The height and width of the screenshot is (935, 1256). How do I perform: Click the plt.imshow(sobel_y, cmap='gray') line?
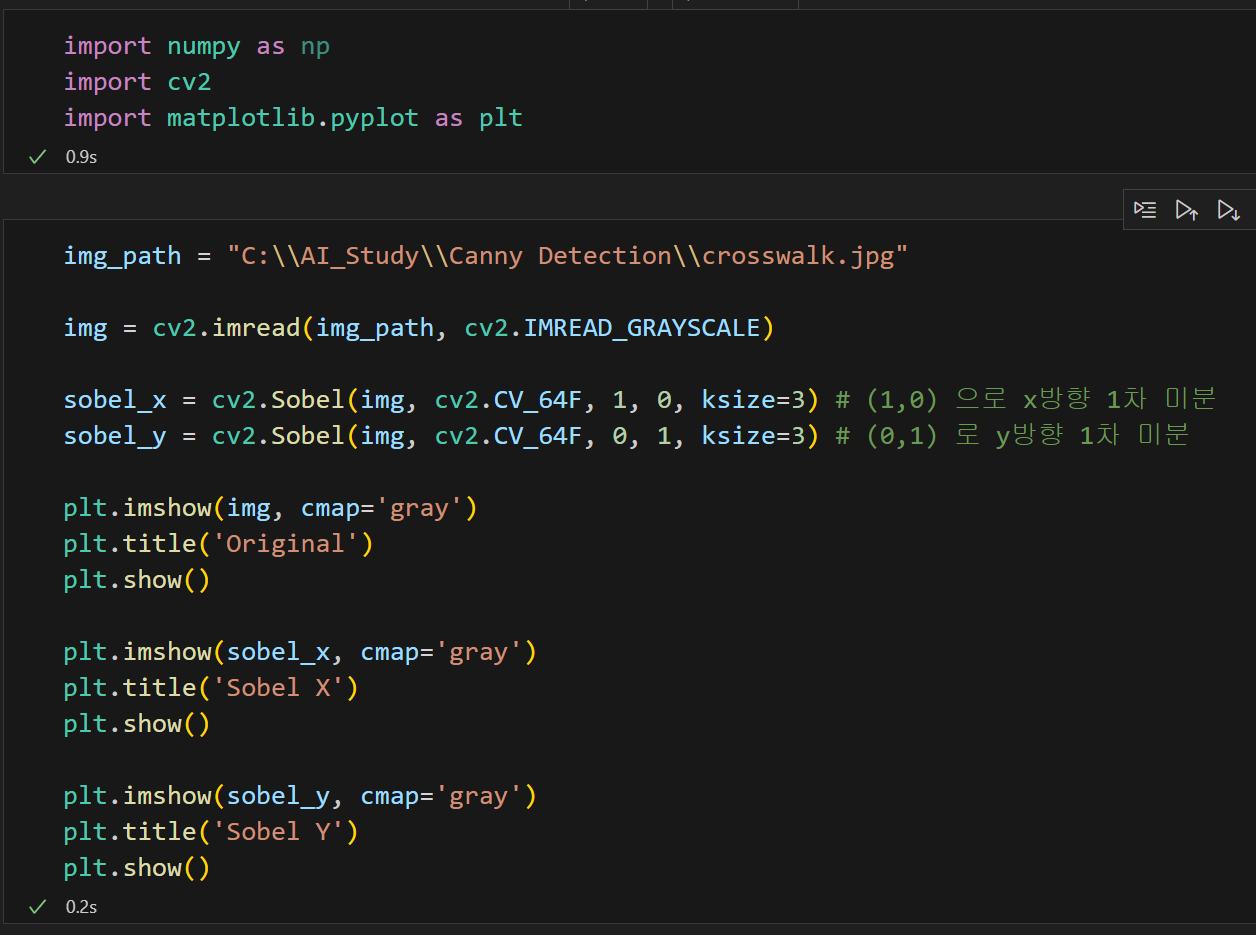[300, 796]
